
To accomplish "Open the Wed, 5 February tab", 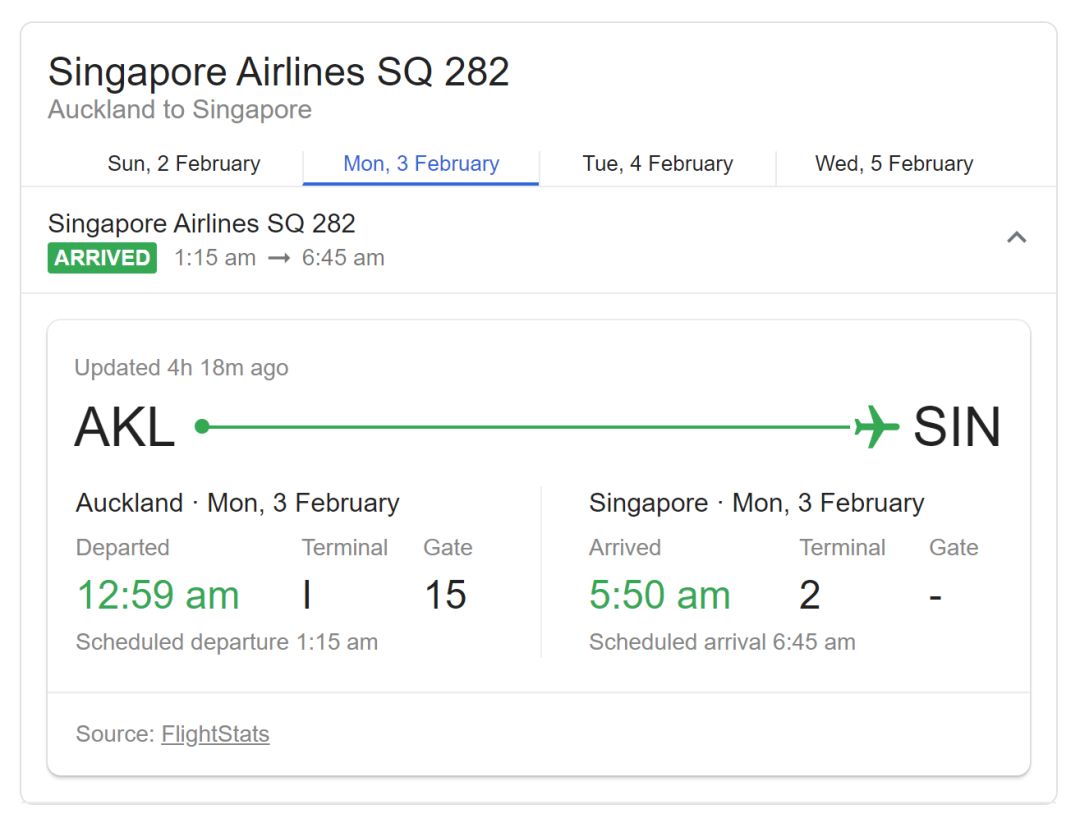I will tap(894, 164).
